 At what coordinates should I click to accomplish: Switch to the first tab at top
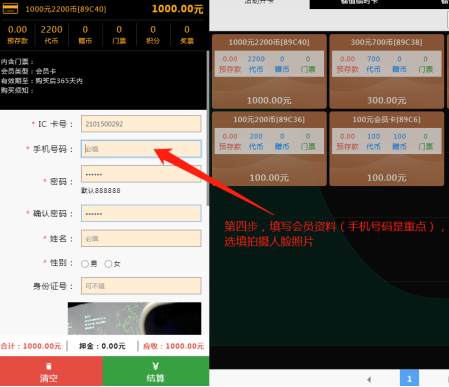pyautogui.click(x=259, y=3)
